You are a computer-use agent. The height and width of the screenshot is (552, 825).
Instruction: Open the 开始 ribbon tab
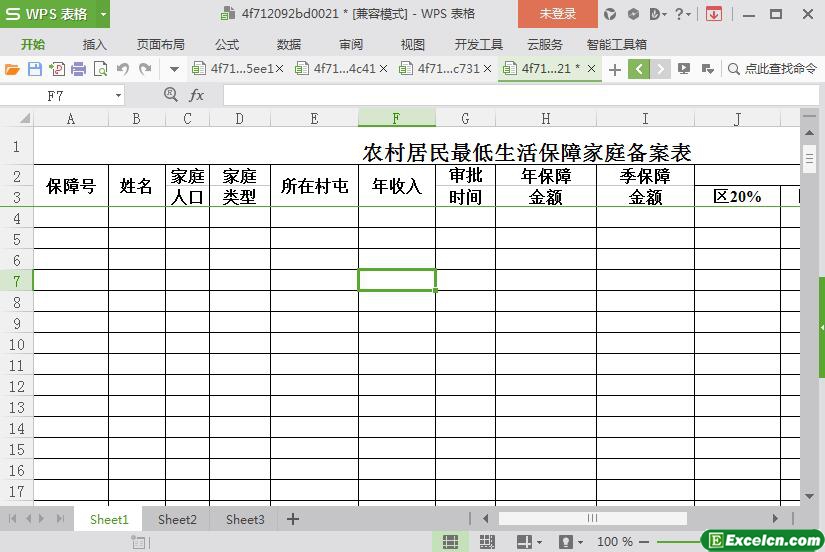(x=33, y=45)
